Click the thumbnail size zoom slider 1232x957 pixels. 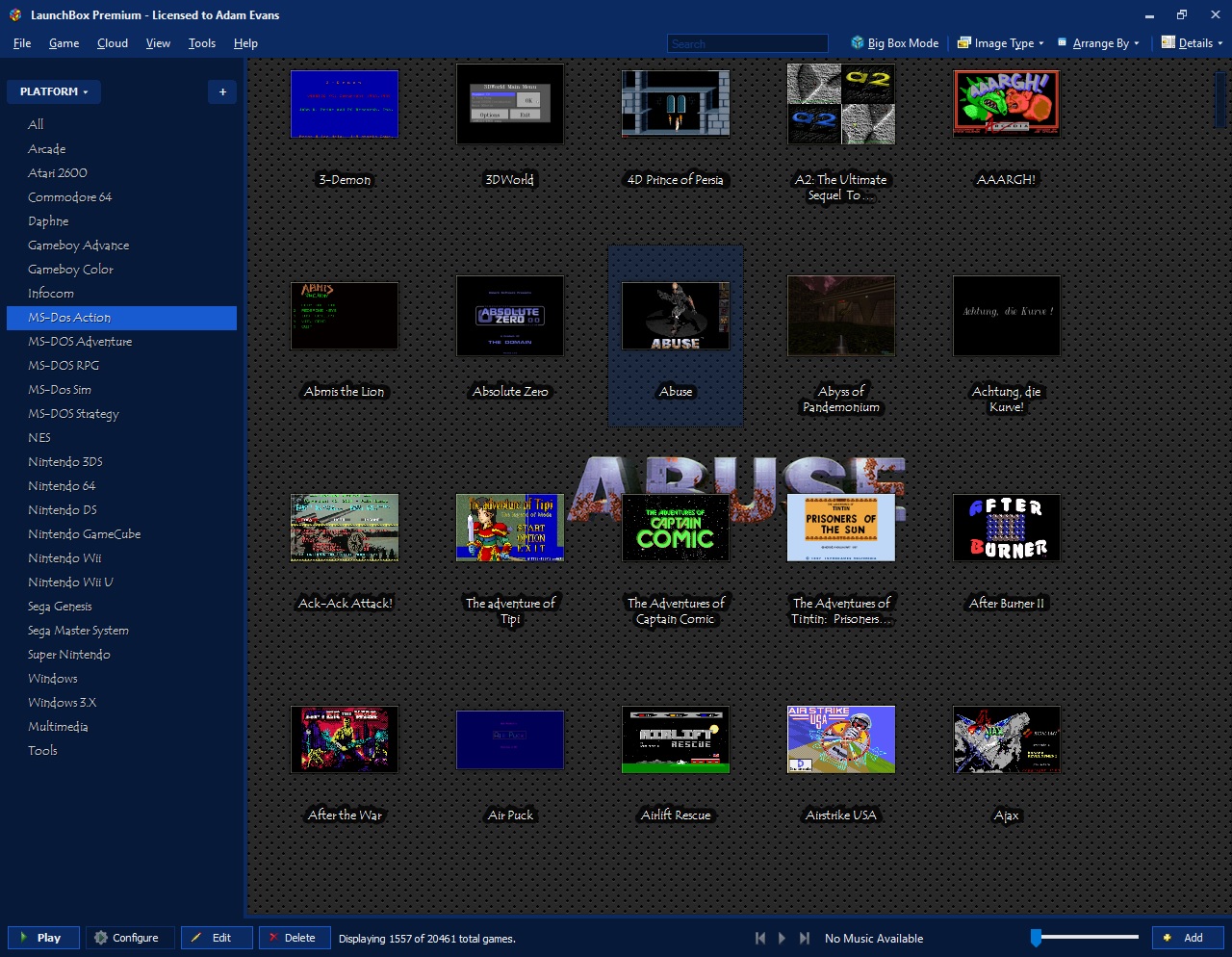tap(1085, 937)
